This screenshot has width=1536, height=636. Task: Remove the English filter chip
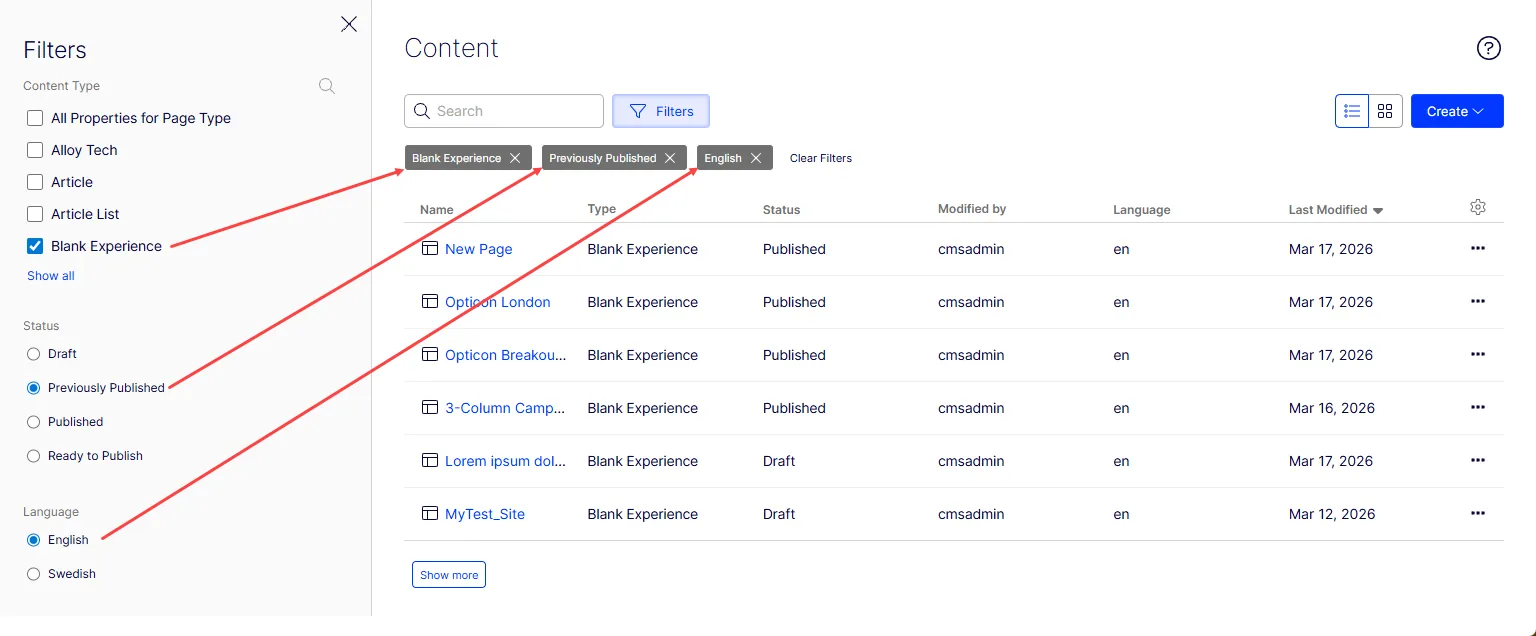pos(756,158)
